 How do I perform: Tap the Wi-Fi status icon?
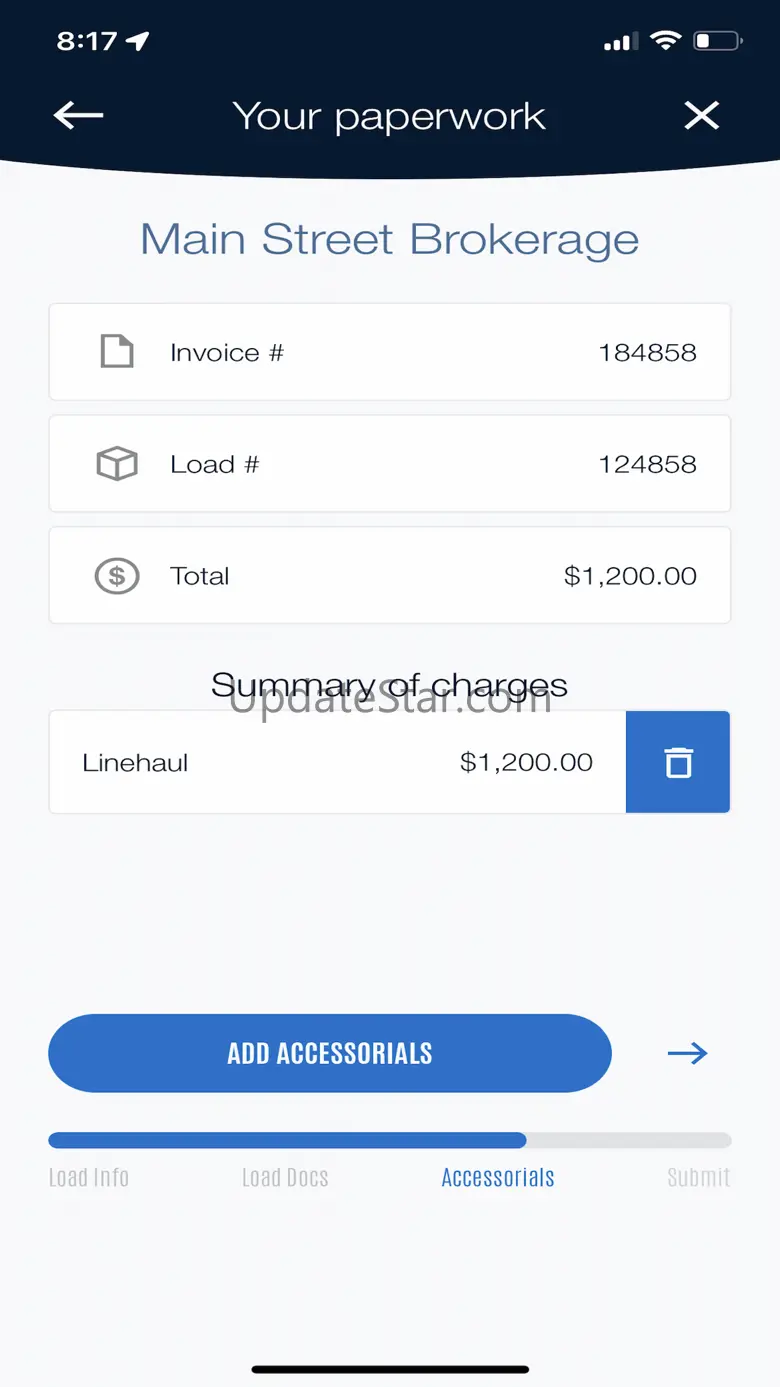(664, 41)
